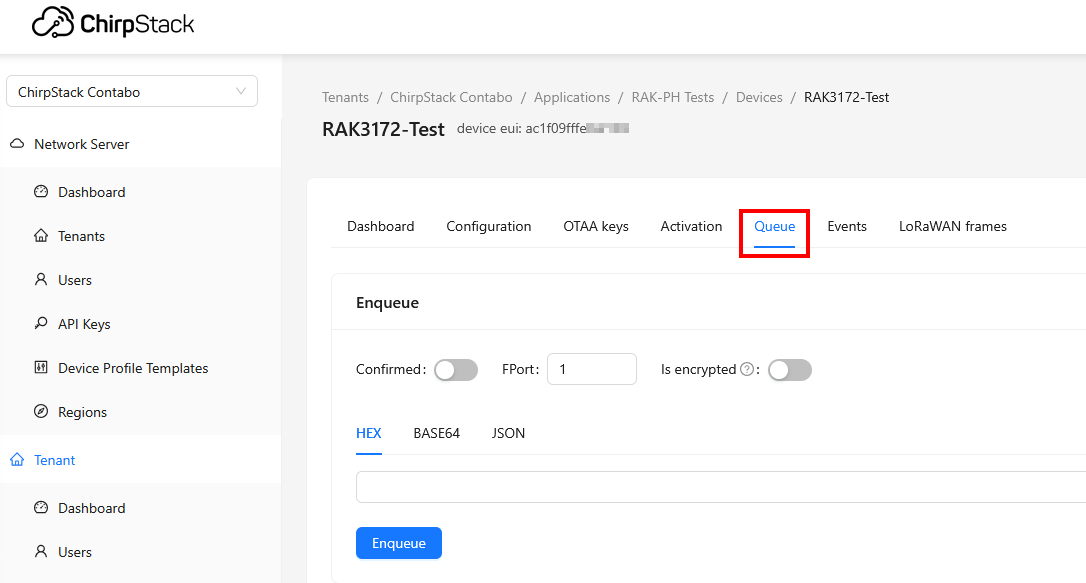Image resolution: width=1086 pixels, height=583 pixels.
Task: Open the Activation tab
Action: 691,226
